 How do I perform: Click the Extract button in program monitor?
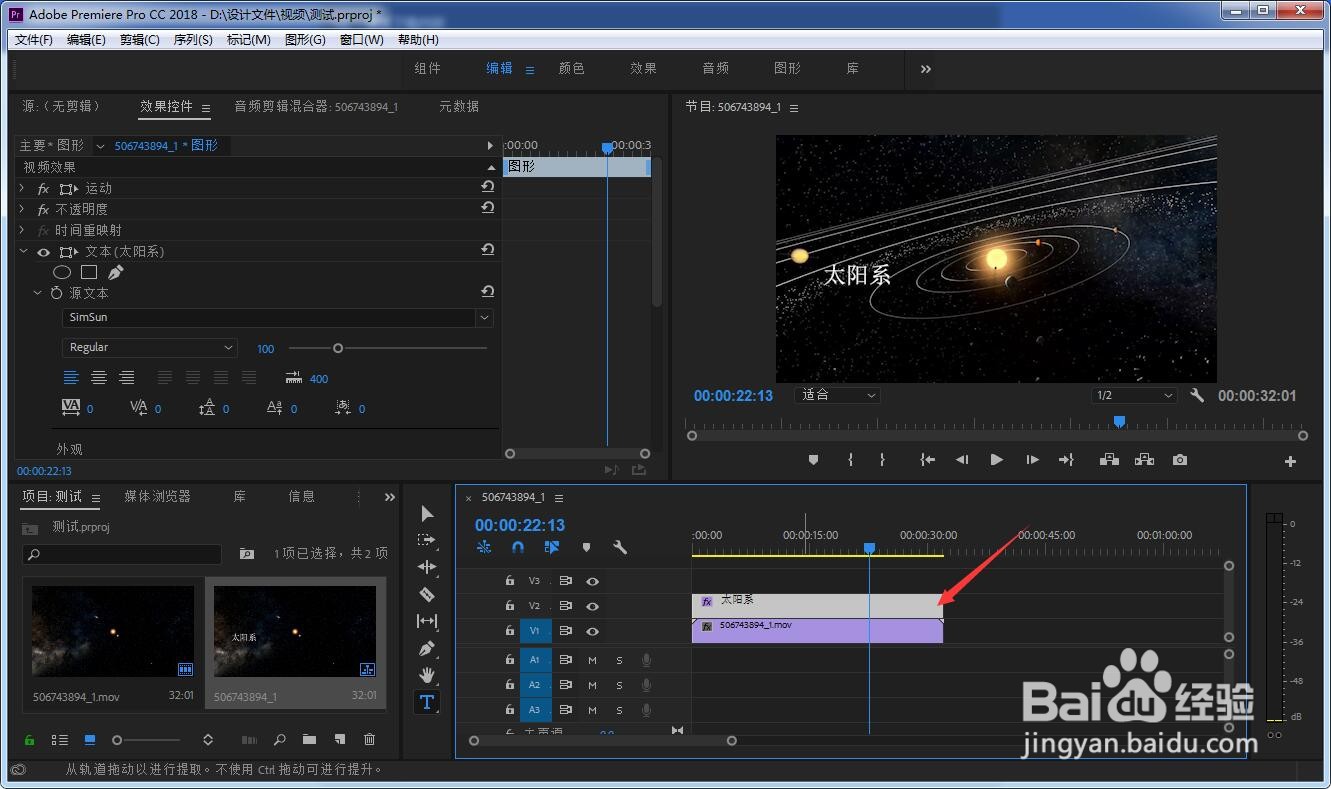[x=1145, y=460]
